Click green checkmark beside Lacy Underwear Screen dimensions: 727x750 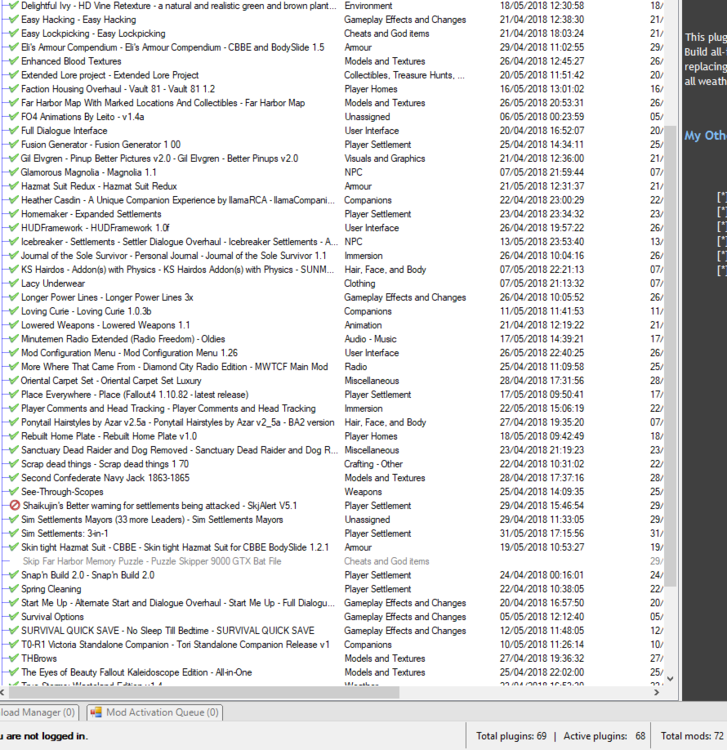(x=14, y=283)
